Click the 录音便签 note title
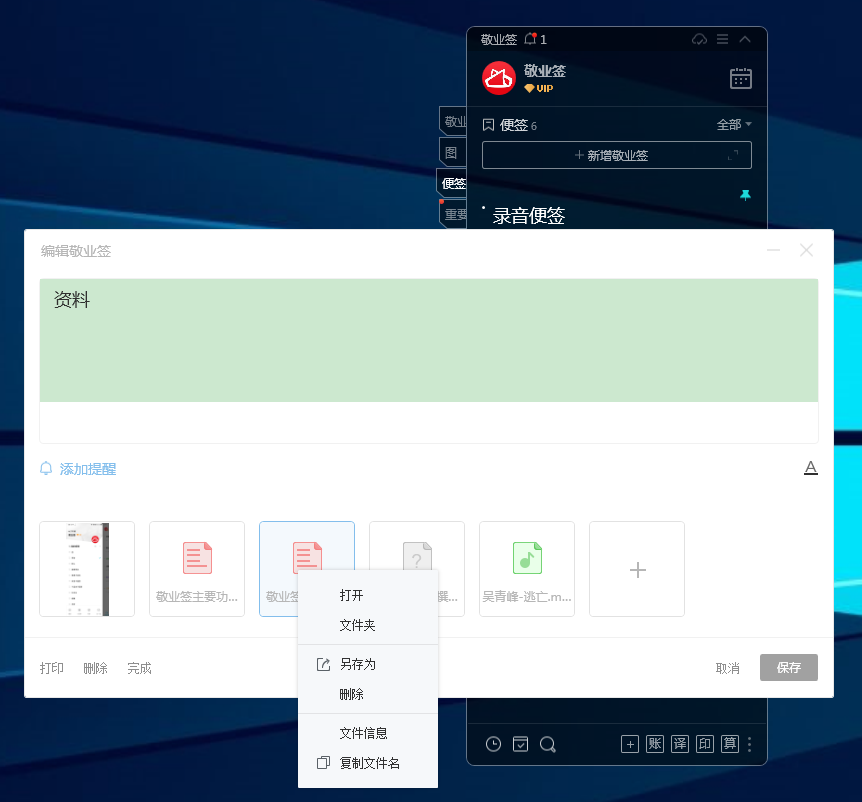 pos(529,215)
